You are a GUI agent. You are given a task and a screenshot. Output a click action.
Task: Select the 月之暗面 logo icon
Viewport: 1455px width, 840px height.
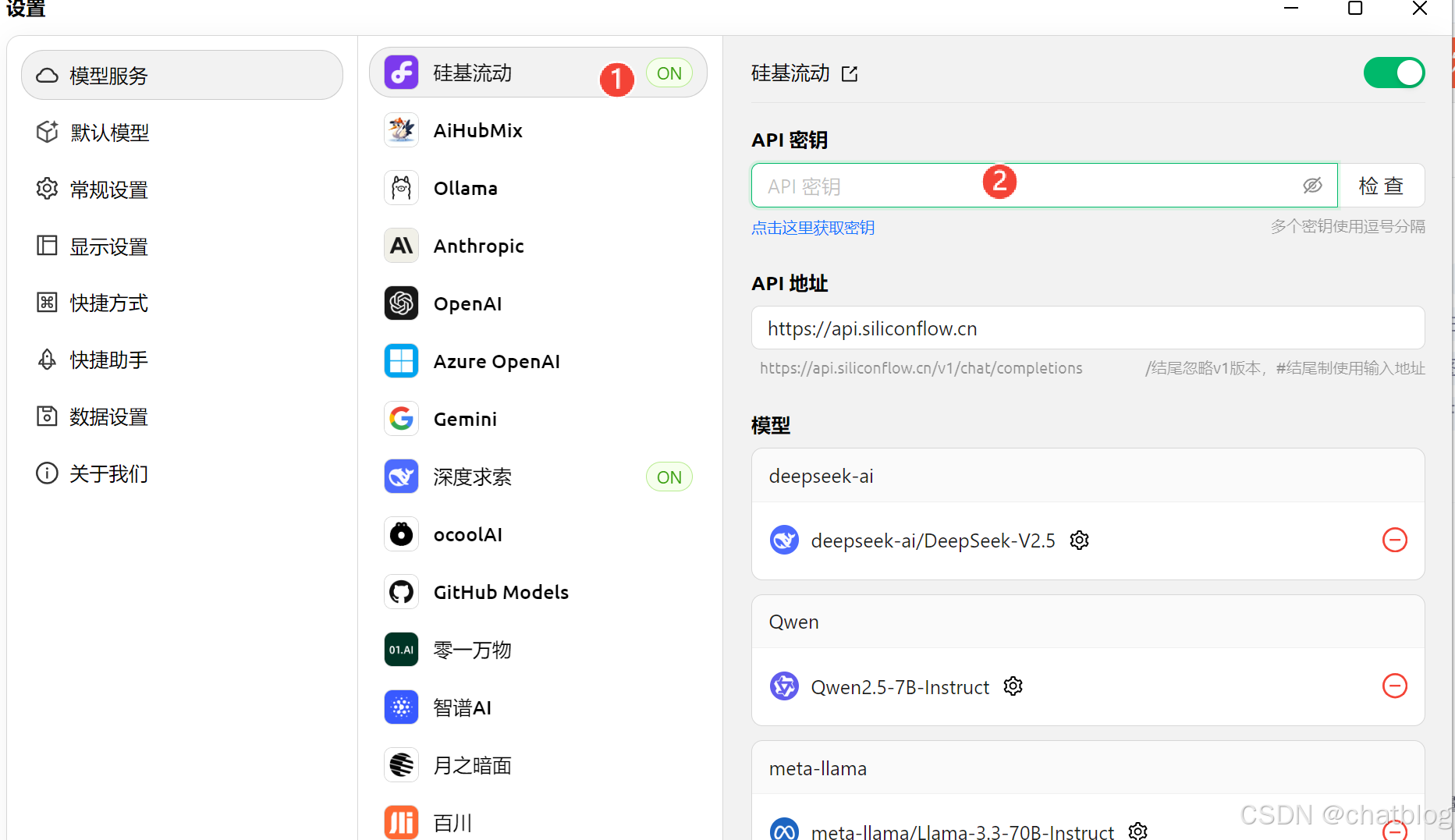tap(401, 765)
